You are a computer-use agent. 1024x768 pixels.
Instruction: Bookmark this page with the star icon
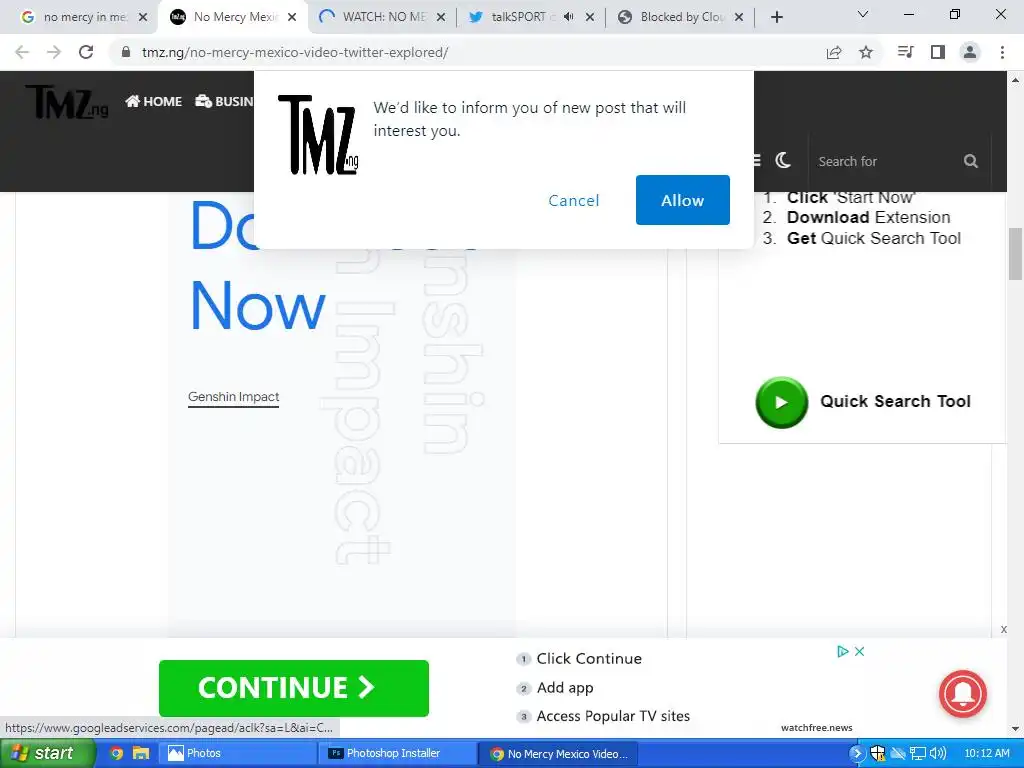pyautogui.click(x=866, y=52)
